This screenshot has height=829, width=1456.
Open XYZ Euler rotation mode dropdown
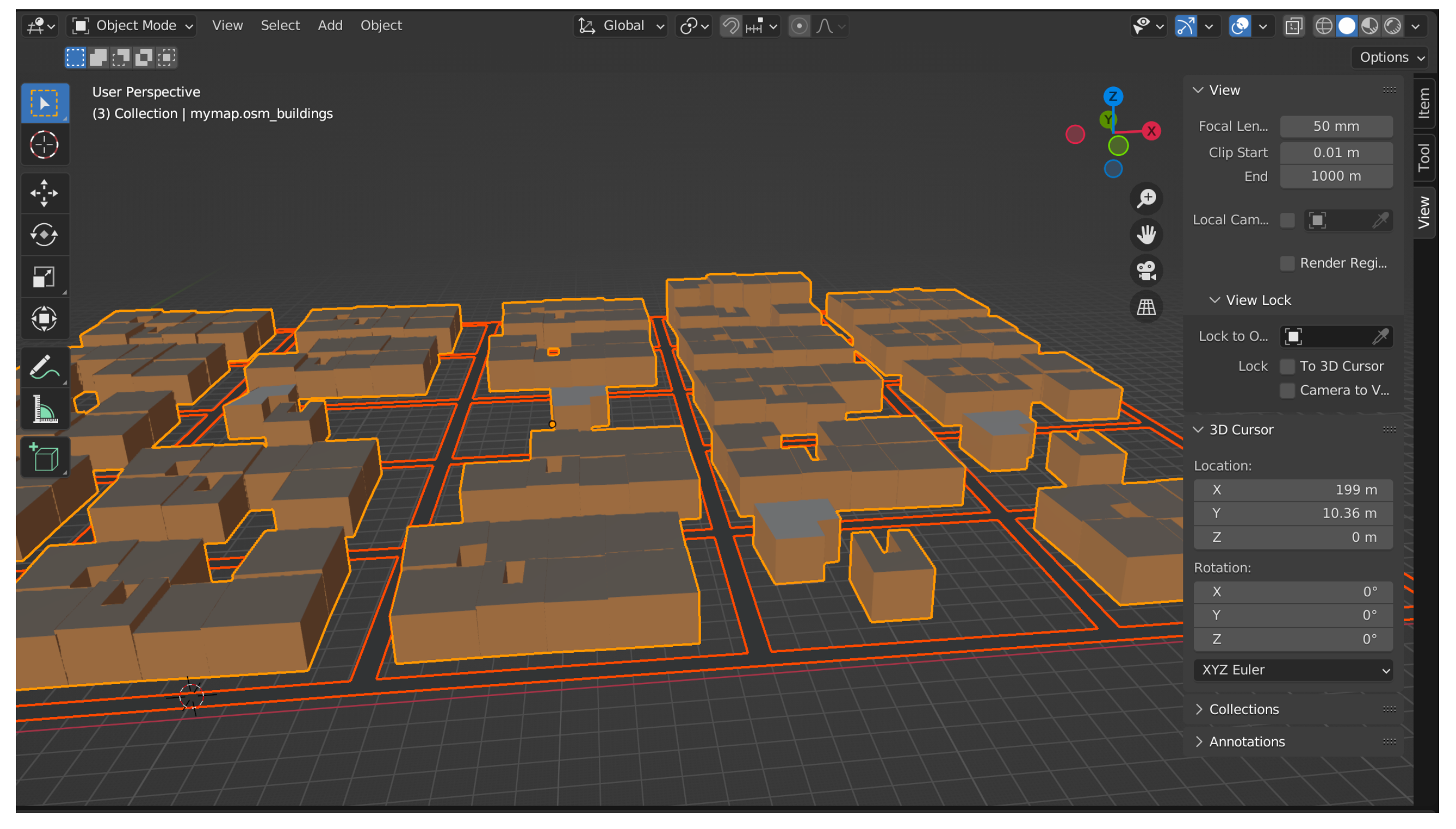[1292, 670]
